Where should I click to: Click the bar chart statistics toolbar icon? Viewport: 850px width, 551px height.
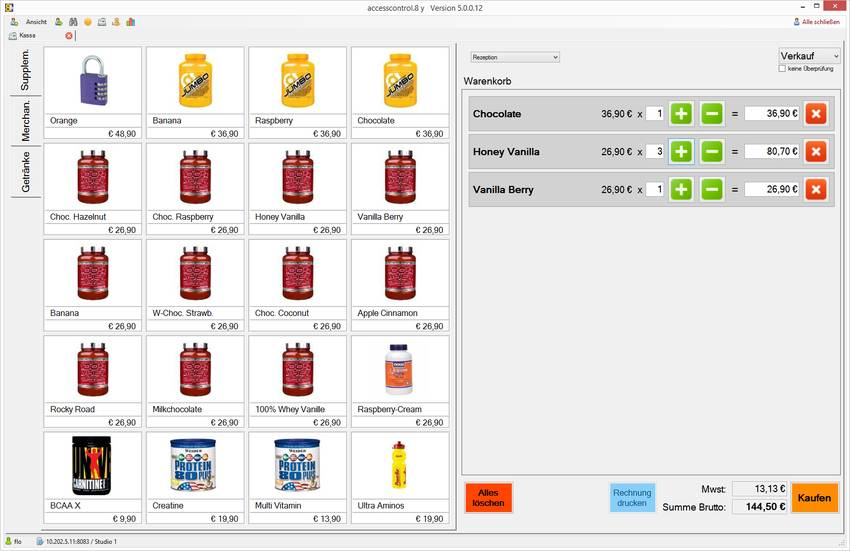(x=131, y=22)
